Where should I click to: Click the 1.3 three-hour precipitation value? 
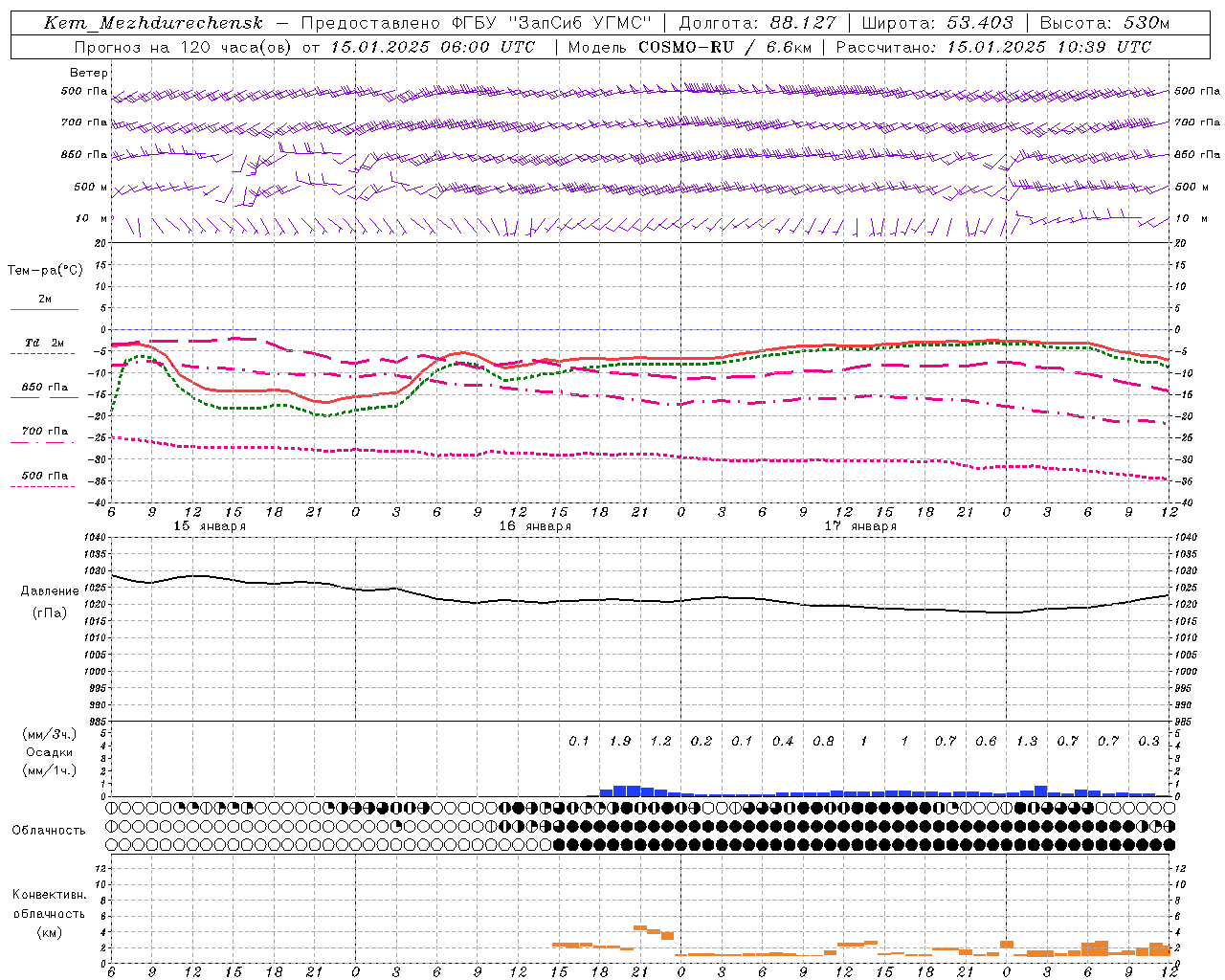1027,742
